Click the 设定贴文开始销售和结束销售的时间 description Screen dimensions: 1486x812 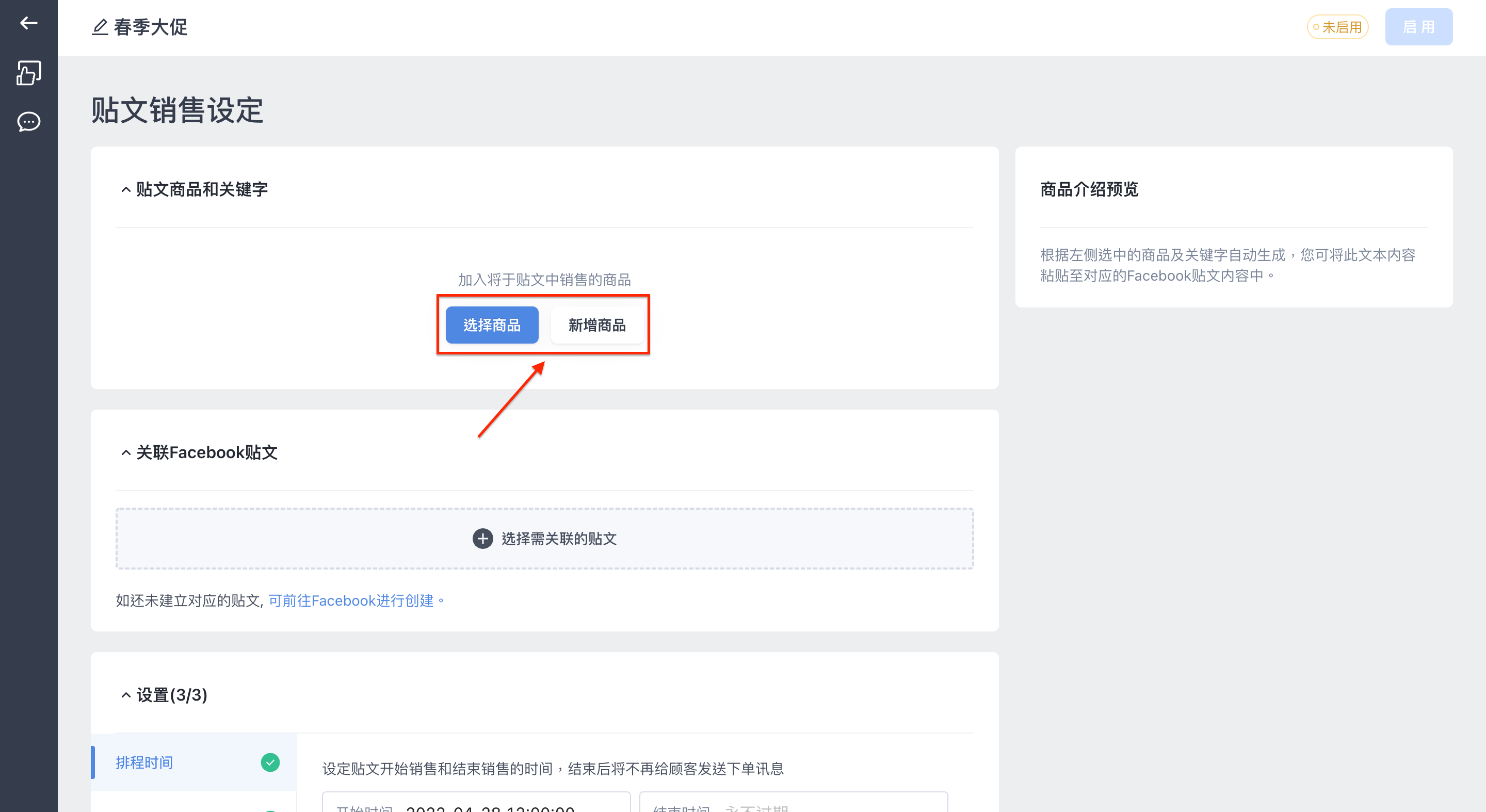click(553, 769)
